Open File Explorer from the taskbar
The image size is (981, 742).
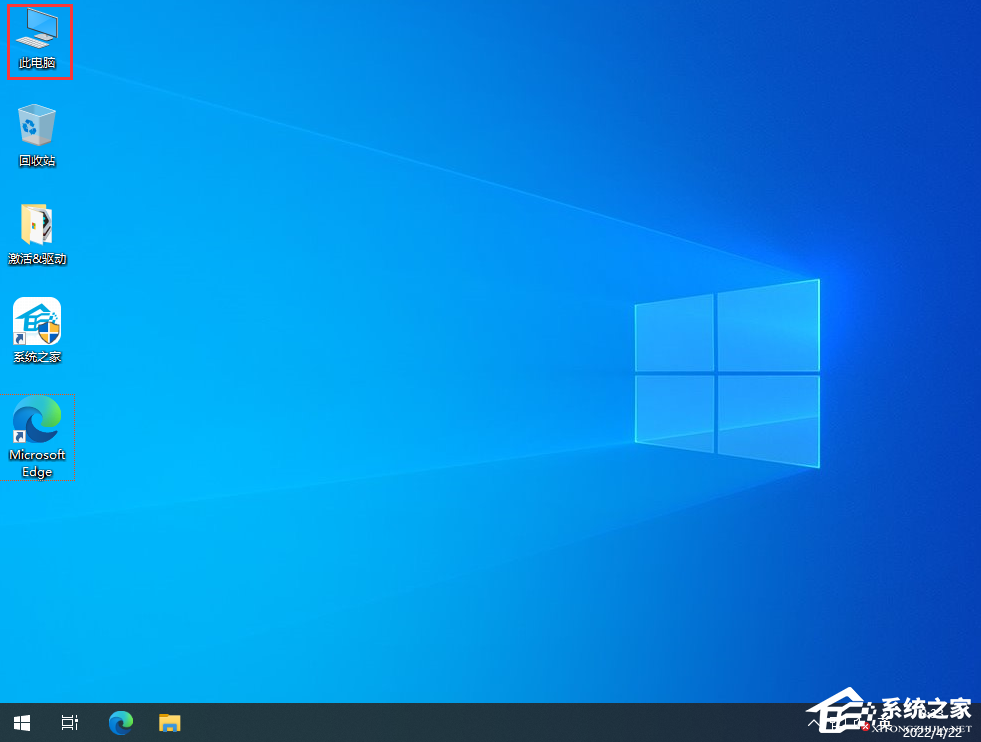click(x=171, y=722)
